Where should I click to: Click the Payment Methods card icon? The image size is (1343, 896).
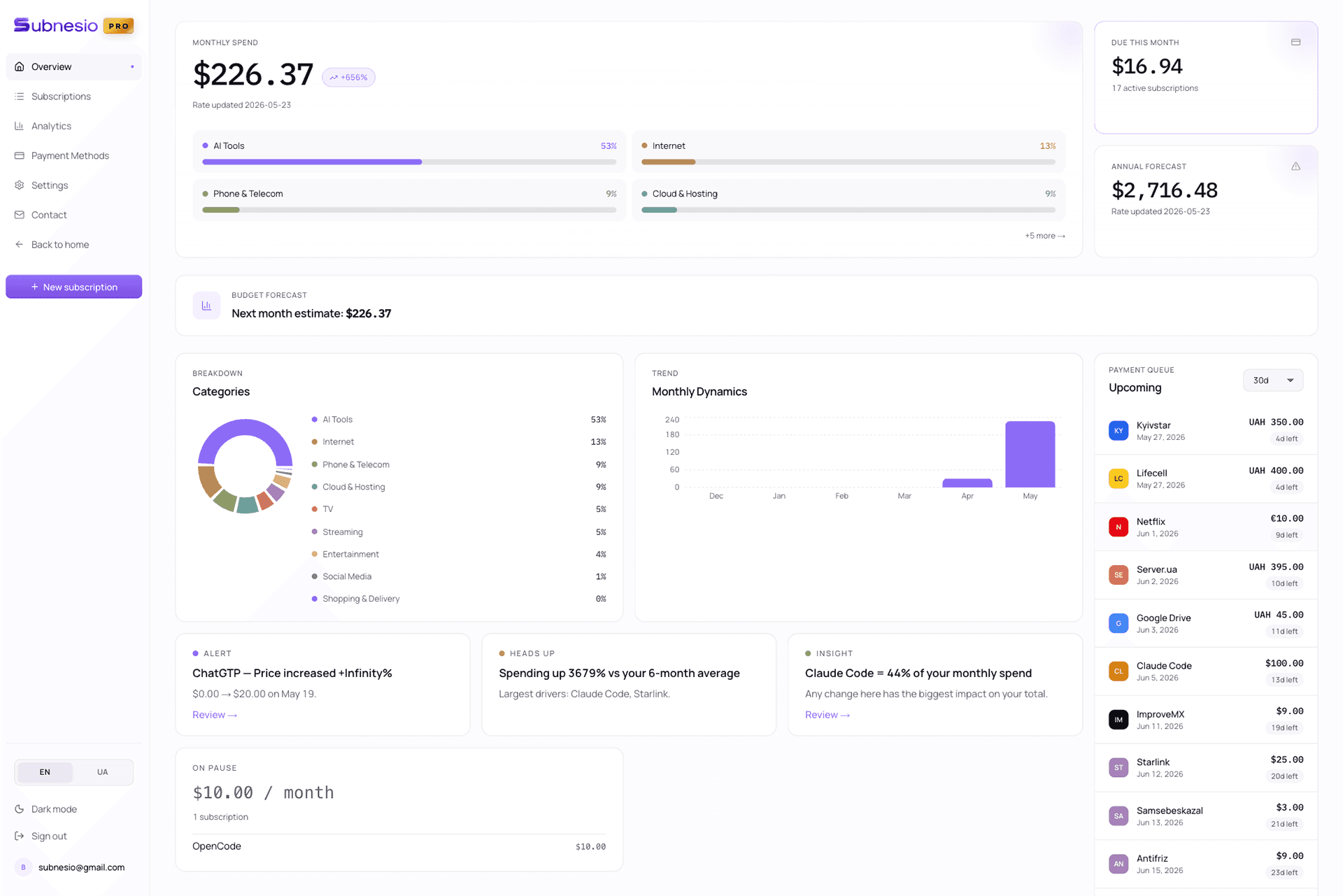pyautogui.click(x=20, y=155)
